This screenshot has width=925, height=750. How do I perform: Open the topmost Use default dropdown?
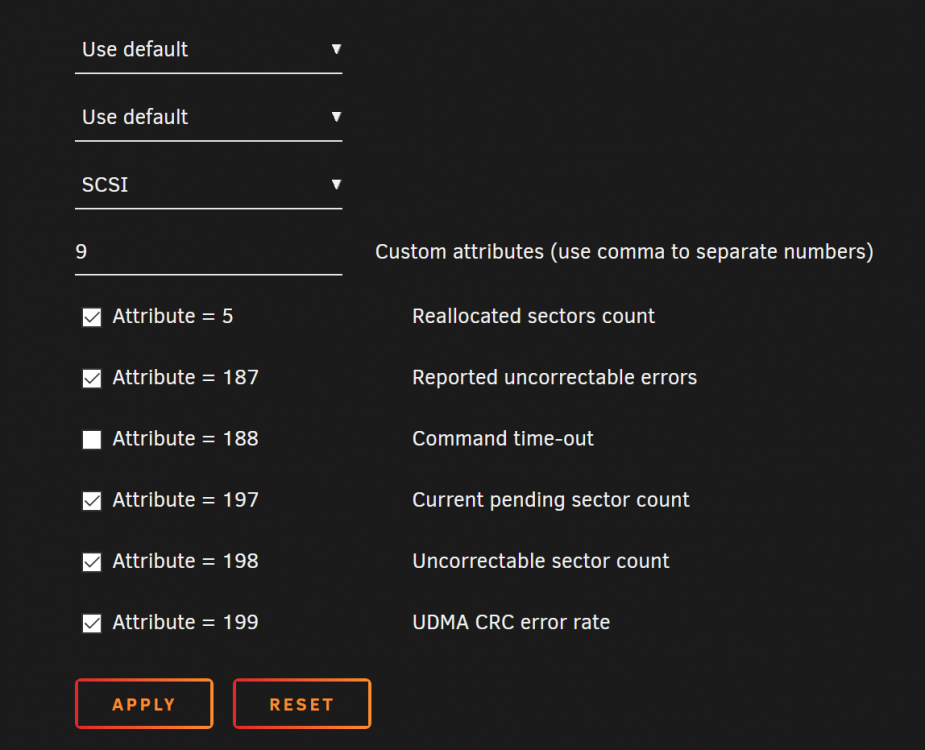(x=208, y=50)
